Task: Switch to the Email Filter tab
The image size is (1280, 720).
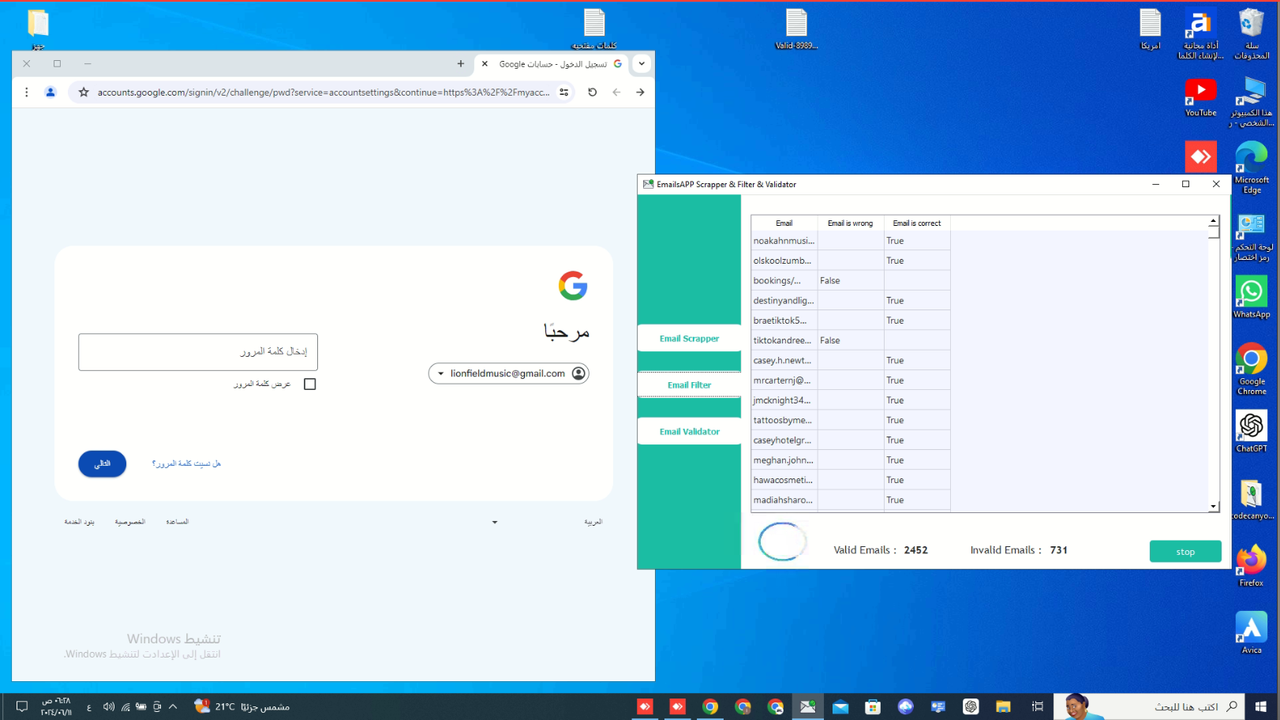Action: pyautogui.click(x=689, y=385)
